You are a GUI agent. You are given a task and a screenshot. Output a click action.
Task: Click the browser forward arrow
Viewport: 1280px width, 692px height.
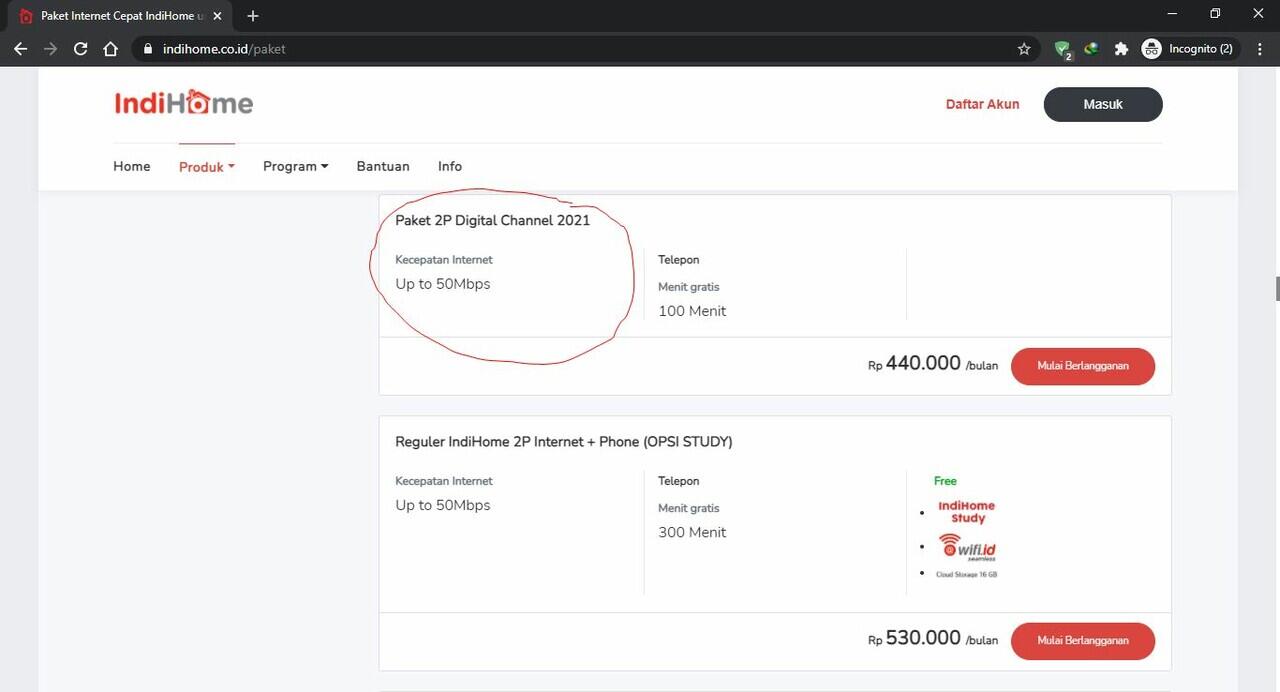coord(50,48)
